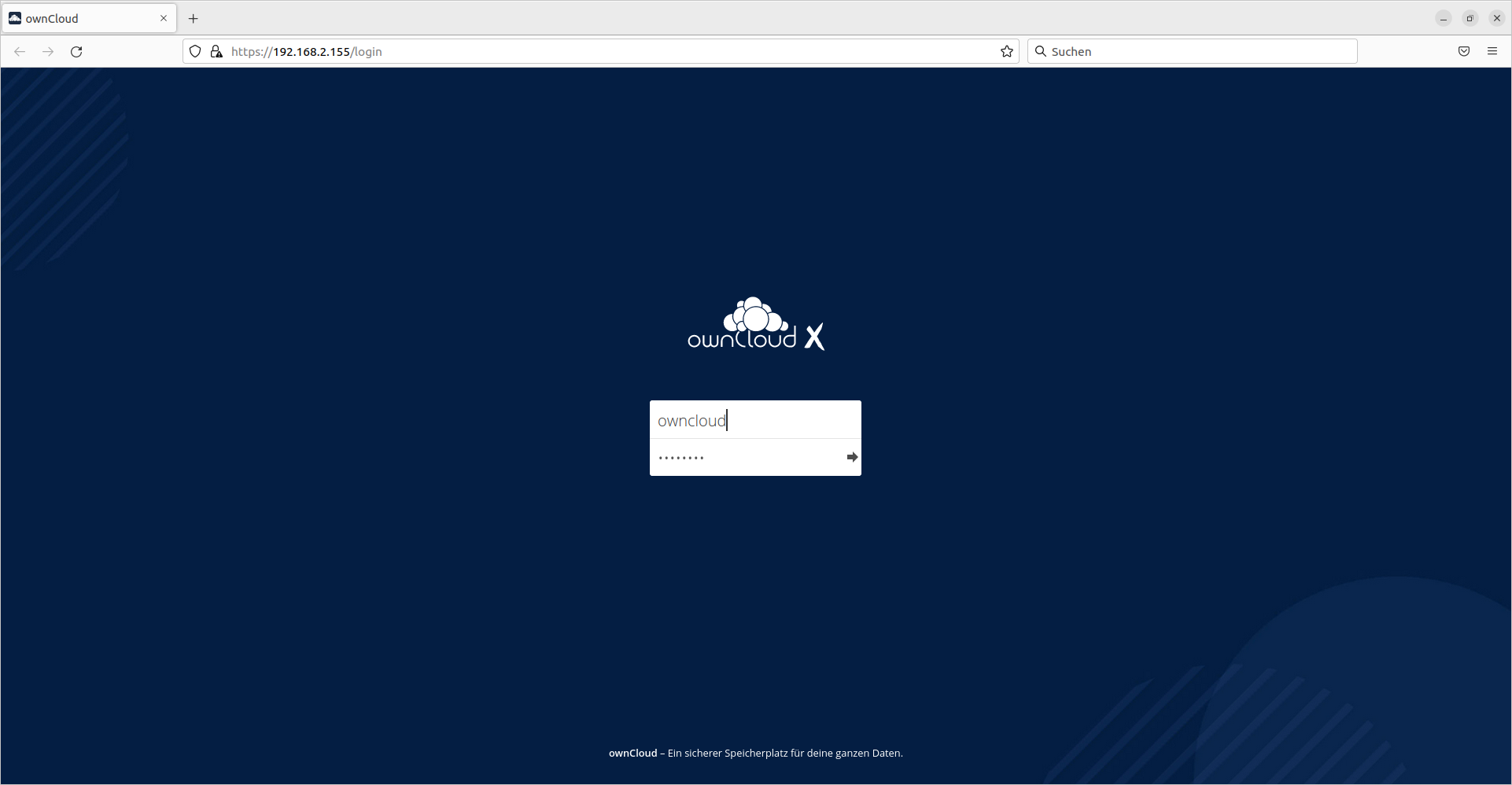Save page to Pocket
The height and width of the screenshot is (785, 1512).
[1464, 52]
